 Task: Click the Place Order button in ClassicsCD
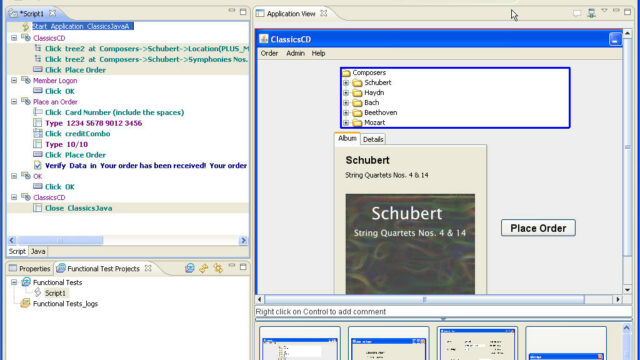click(x=538, y=228)
